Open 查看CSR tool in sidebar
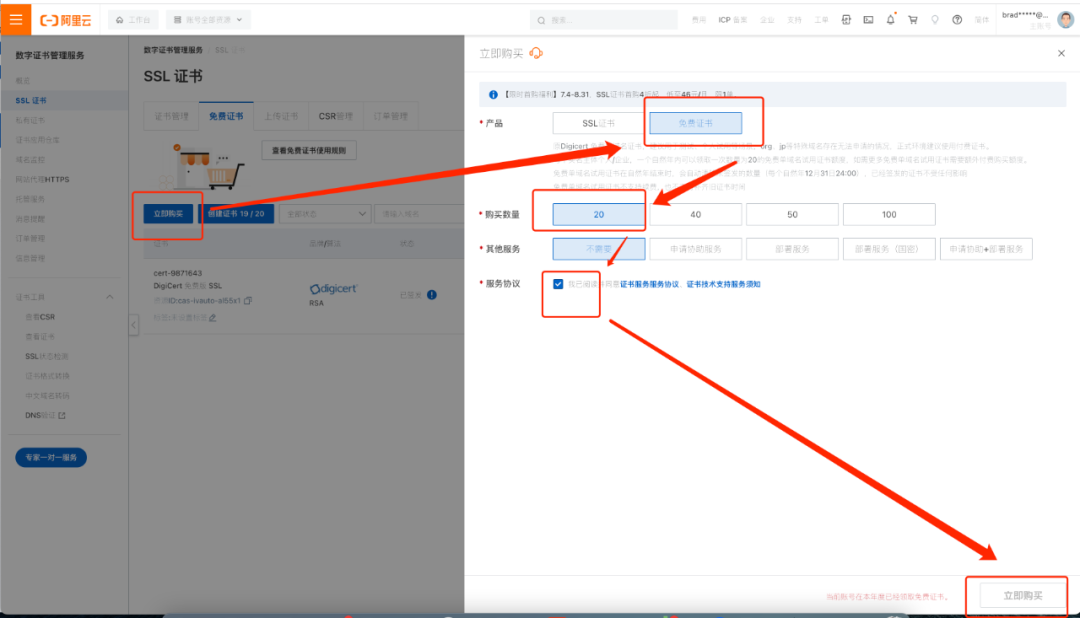This screenshot has height=618, width=1080. tap(40, 317)
